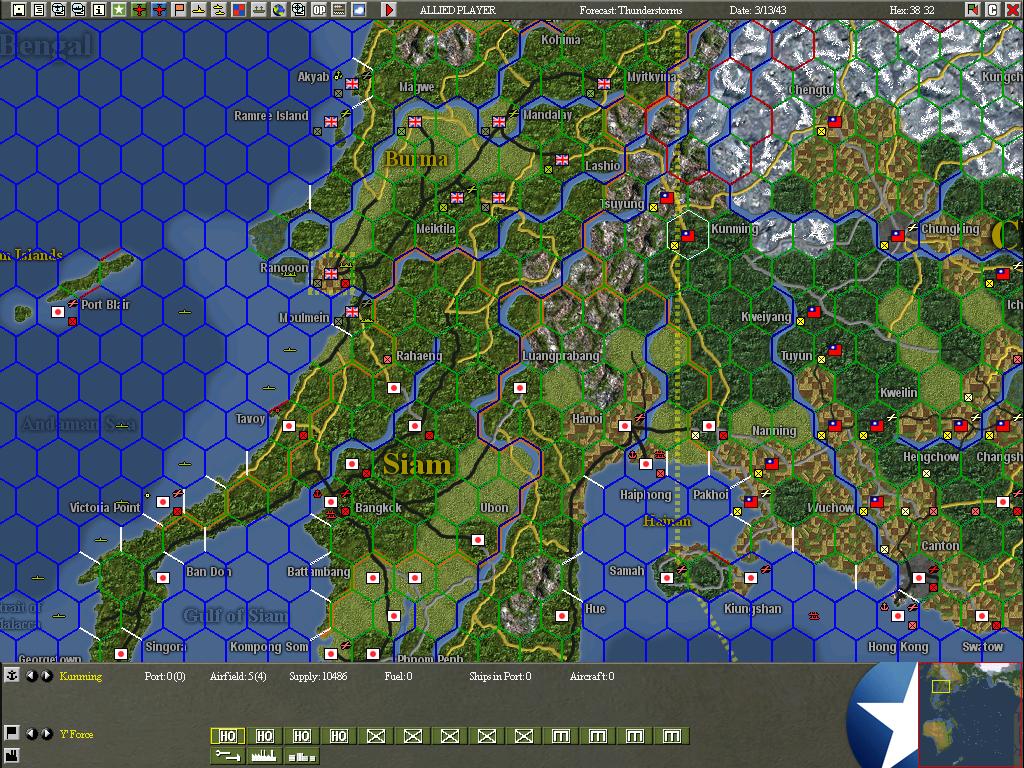The height and width of the screenshot is (768, 1024).
Task: Click the globe toolbar icon
Action: point(279,9)
